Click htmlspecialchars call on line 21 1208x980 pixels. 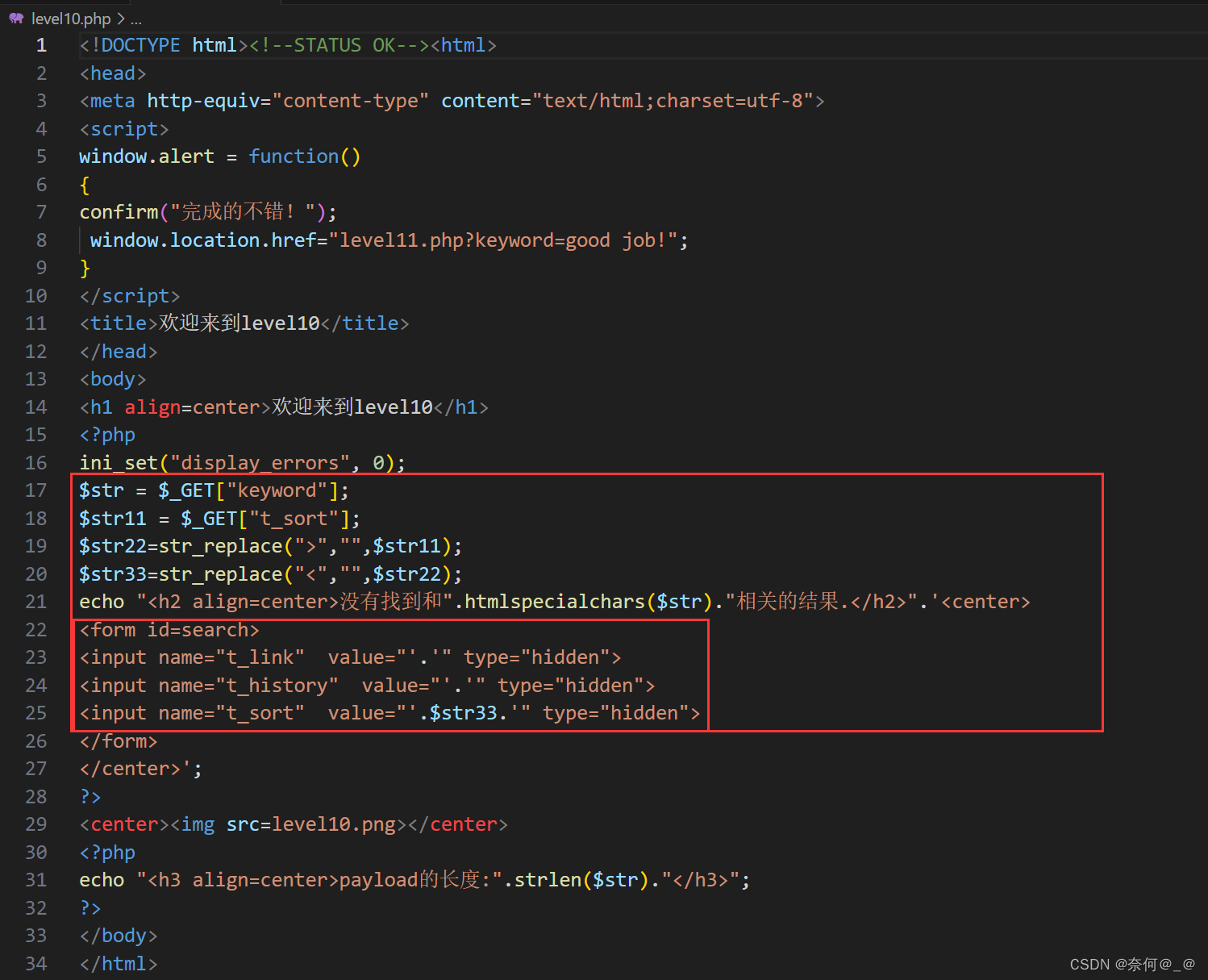coord(554,602)
